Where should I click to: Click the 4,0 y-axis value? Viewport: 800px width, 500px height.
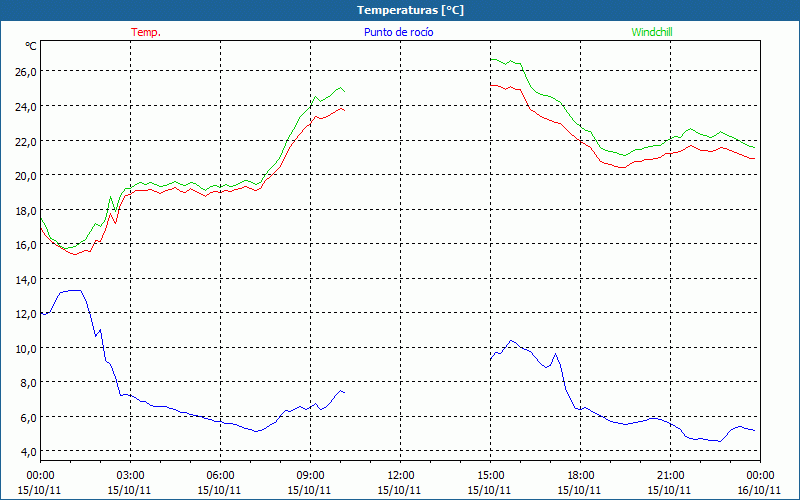pyautogui.click(x=28, y=452)
